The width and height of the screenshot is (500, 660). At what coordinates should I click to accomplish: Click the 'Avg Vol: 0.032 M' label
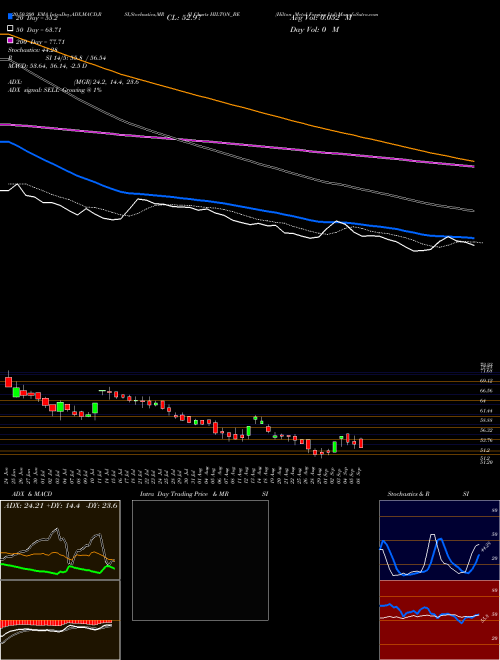coord(321,18)
